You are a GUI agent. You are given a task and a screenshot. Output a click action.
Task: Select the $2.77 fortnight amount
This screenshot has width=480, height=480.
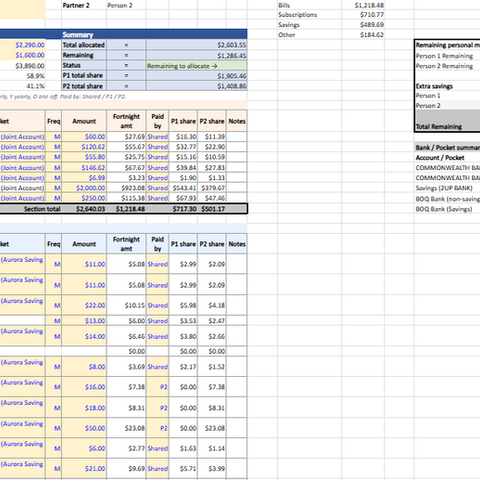(126, 448)
